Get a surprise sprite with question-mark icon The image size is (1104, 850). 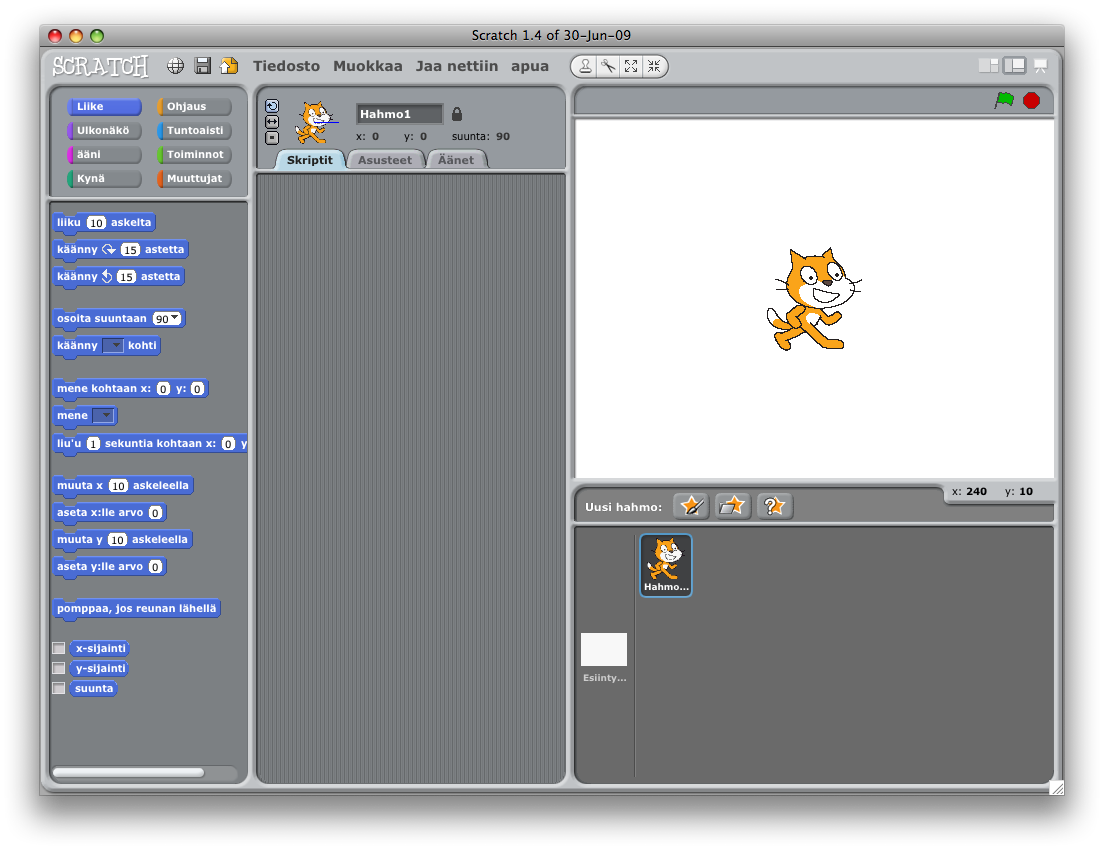pos(774,506)
